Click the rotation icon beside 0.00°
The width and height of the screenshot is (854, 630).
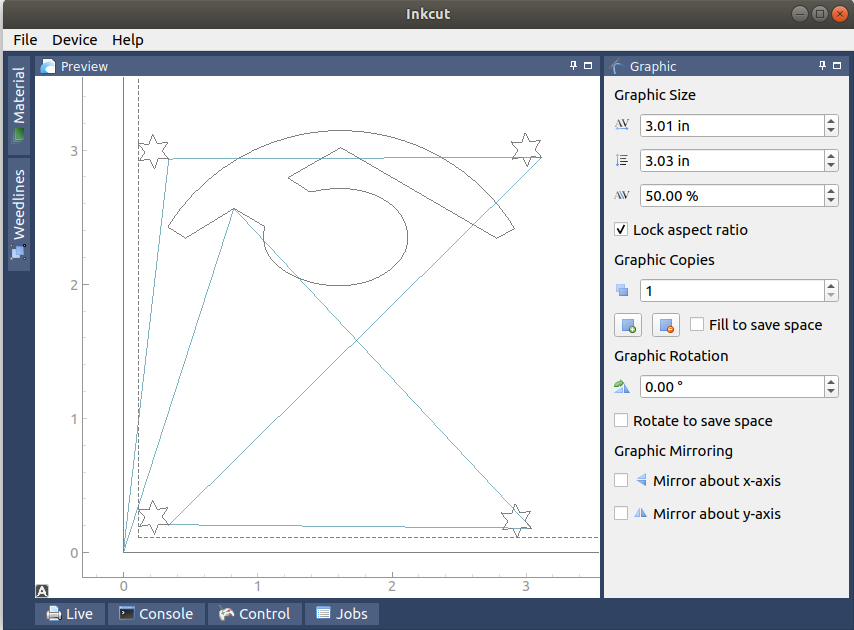click(621, 387)
